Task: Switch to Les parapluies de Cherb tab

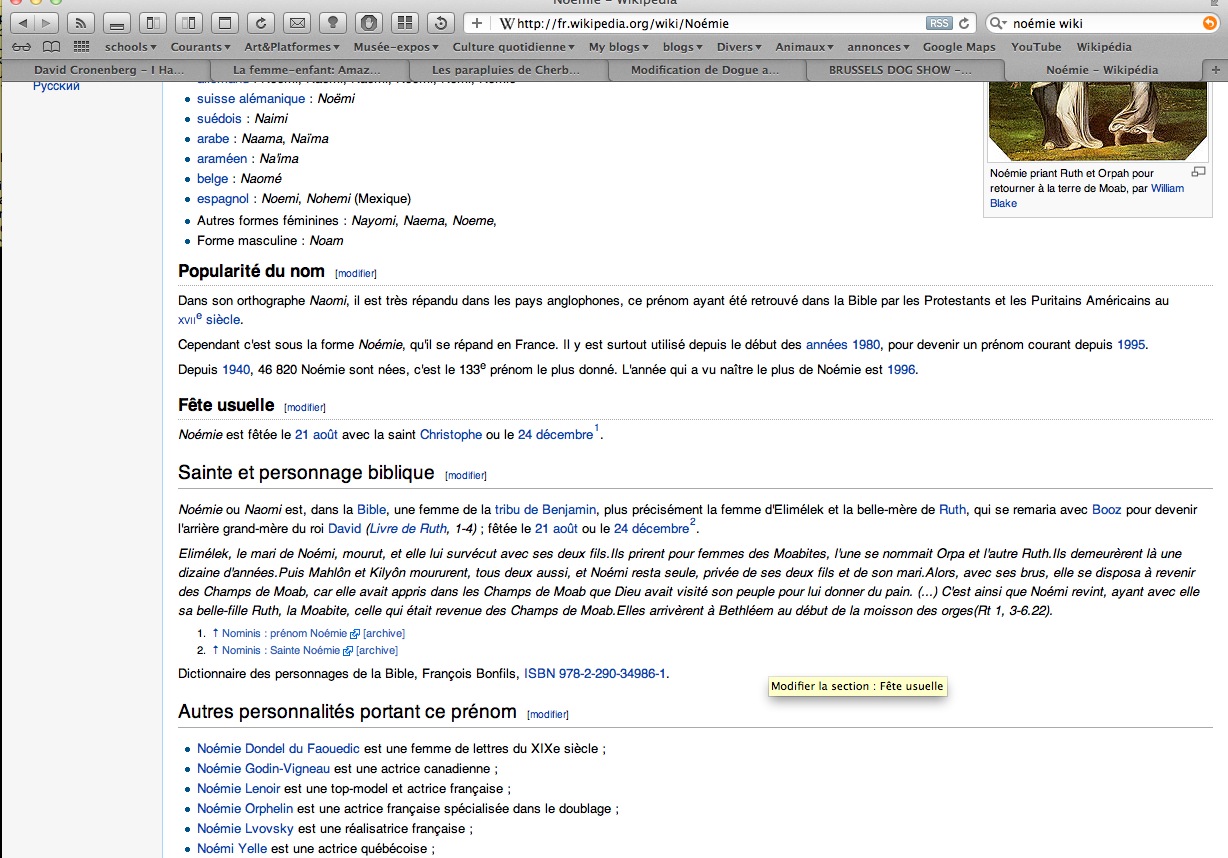Action: [x=505, y=70]
